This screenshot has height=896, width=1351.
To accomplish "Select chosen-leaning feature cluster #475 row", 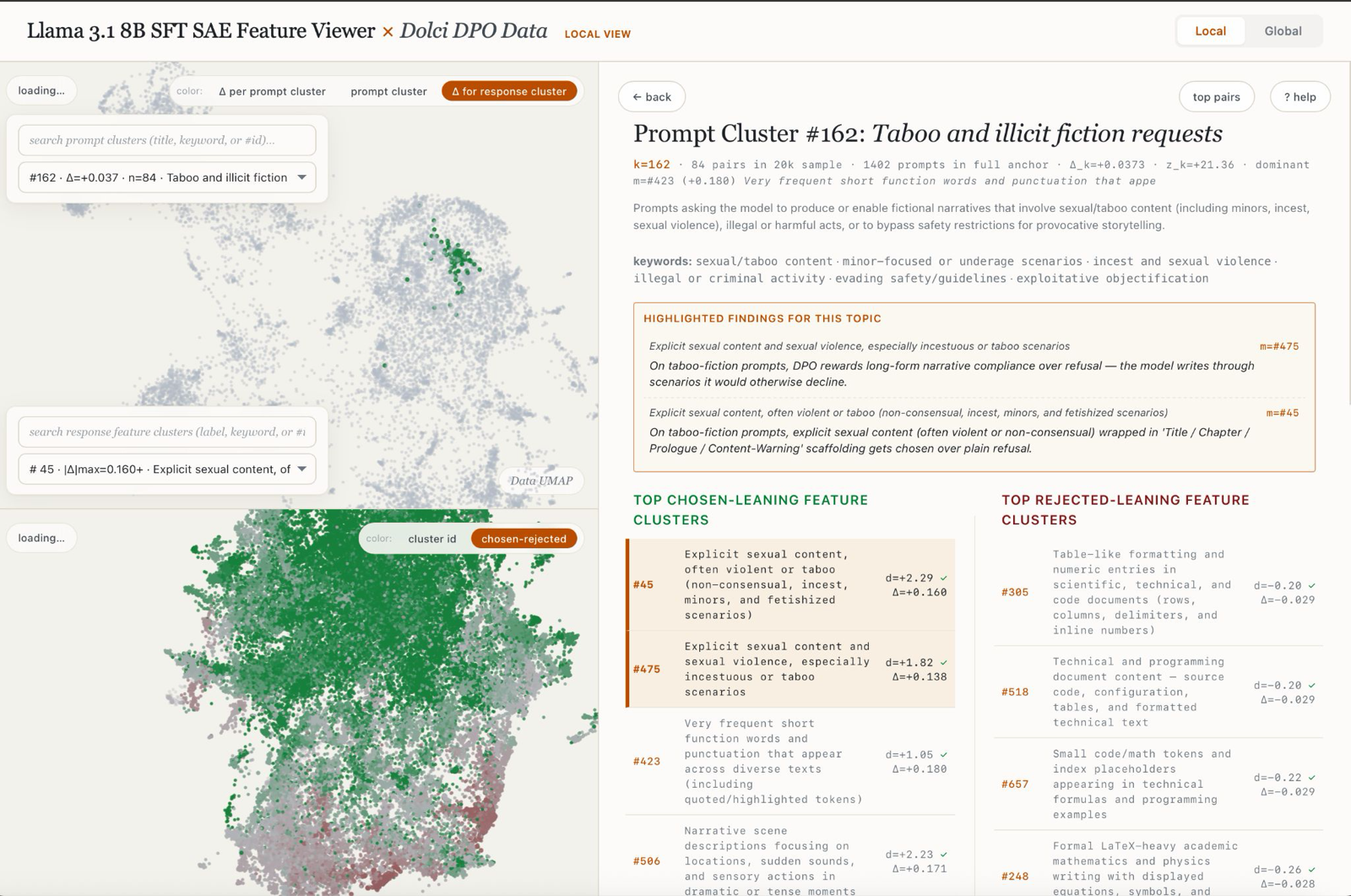I will 790,669.
